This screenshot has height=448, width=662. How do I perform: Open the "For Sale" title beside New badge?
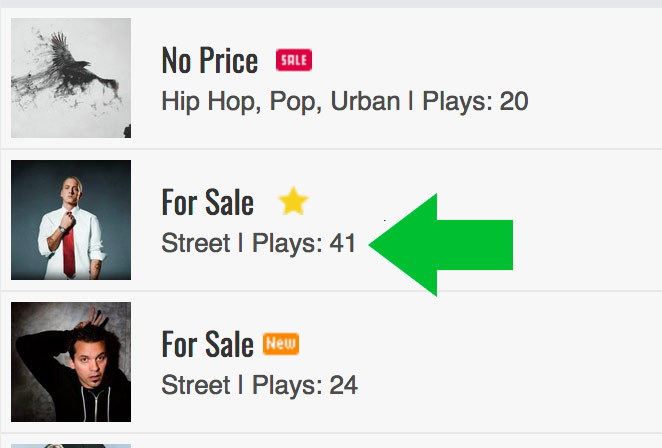207,345
